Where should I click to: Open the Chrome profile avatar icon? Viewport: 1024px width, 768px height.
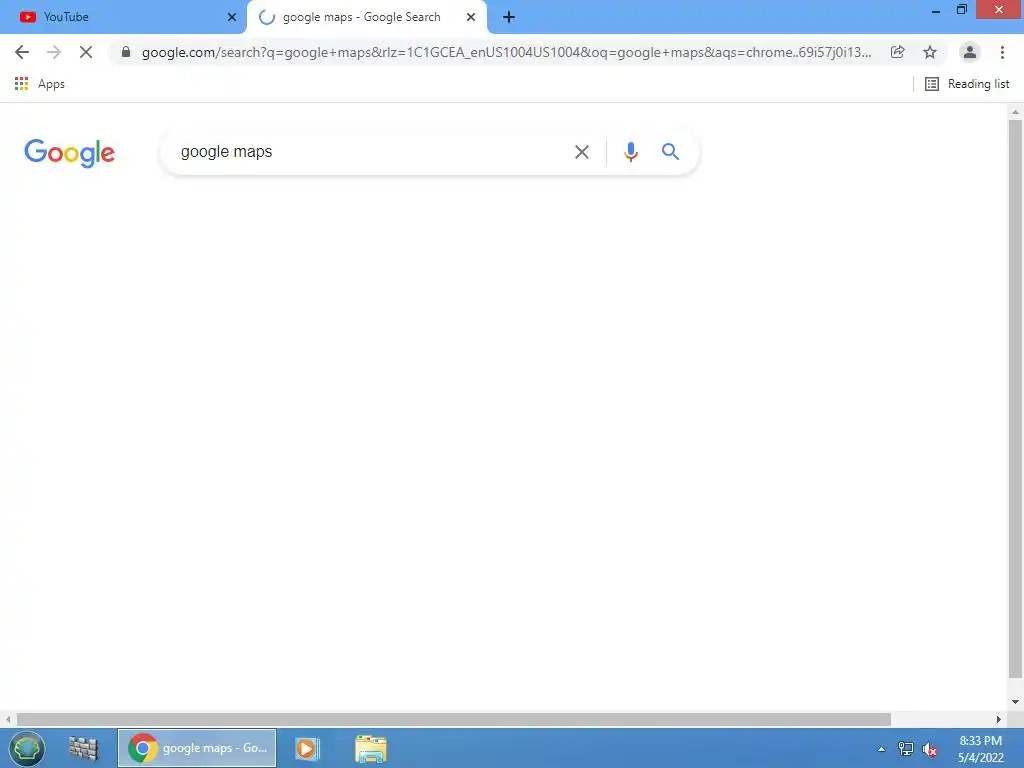click(x=969, y=52)
